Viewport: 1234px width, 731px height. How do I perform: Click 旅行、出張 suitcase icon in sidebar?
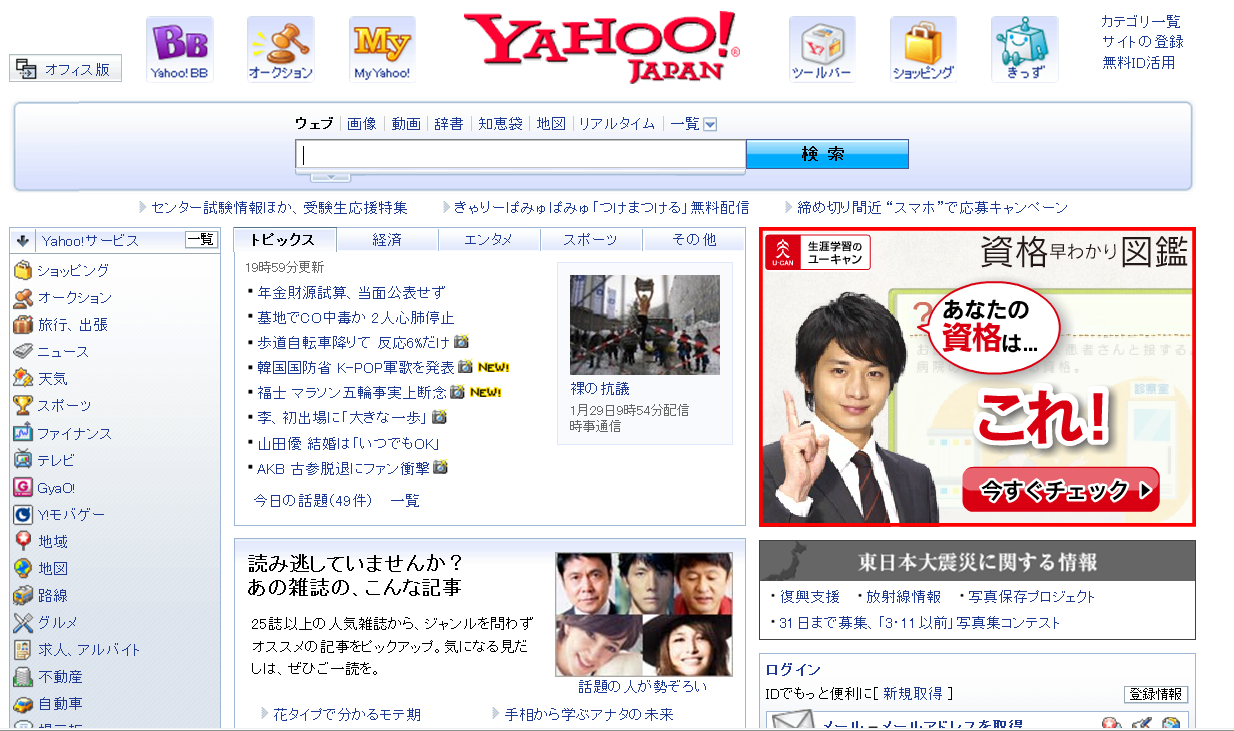23,324
